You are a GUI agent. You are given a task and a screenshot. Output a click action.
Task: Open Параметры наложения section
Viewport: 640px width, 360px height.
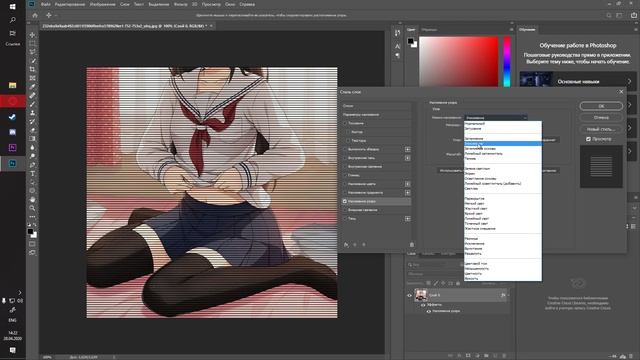[x=376, y=115]
